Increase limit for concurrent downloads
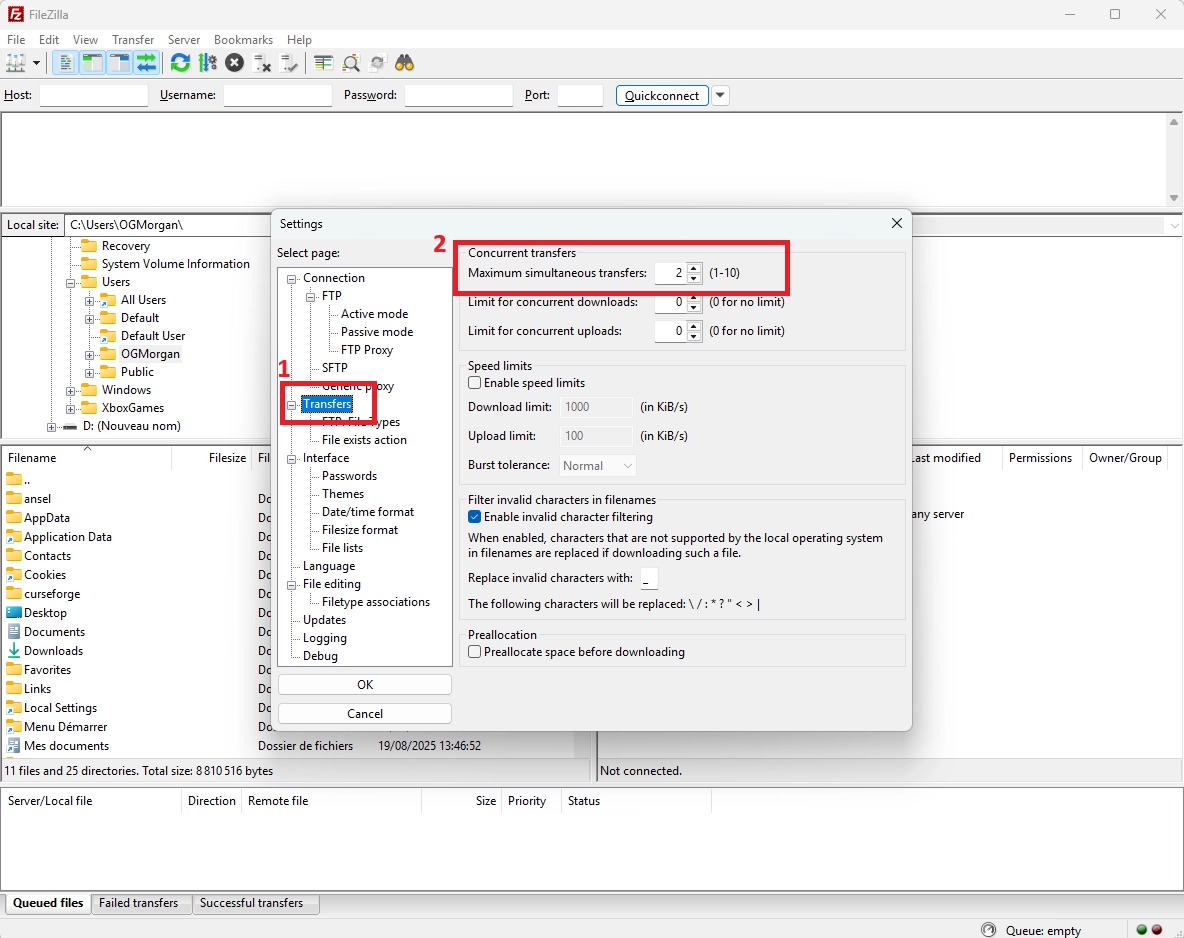This screenshot has height=938, width=1184. coord(694,298)
